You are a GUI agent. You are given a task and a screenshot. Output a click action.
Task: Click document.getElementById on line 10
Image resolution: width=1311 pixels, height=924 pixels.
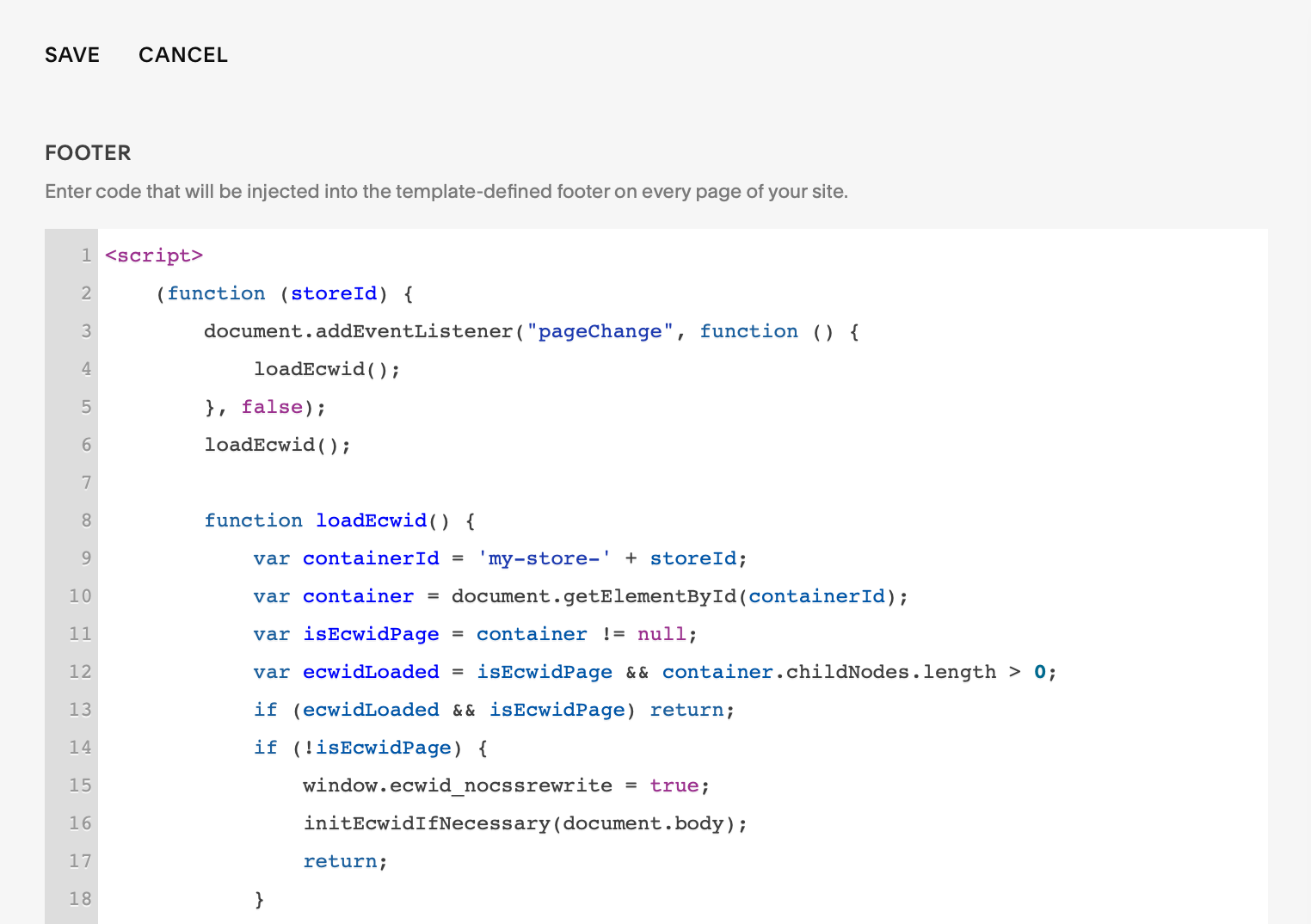[x=594, y=596]
